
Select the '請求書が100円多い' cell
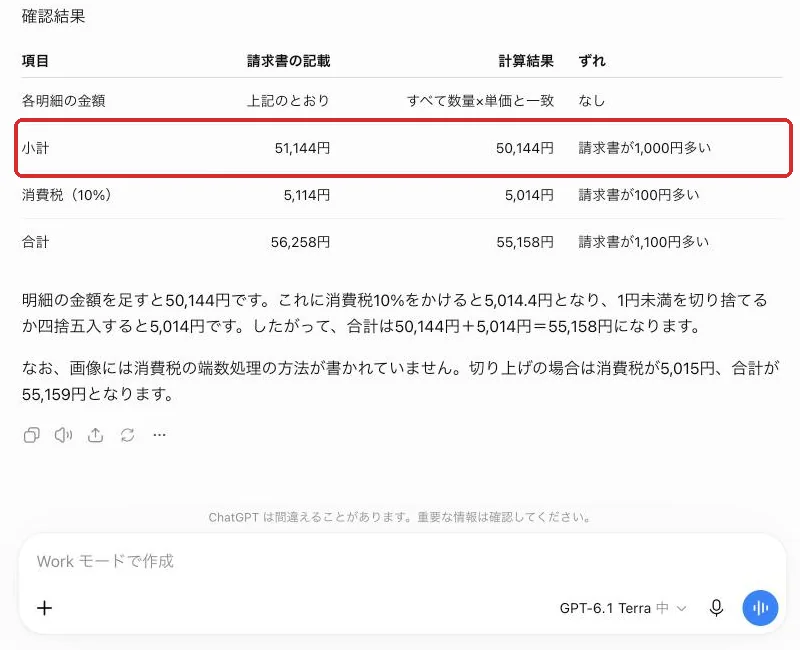(x=639, y=195)
